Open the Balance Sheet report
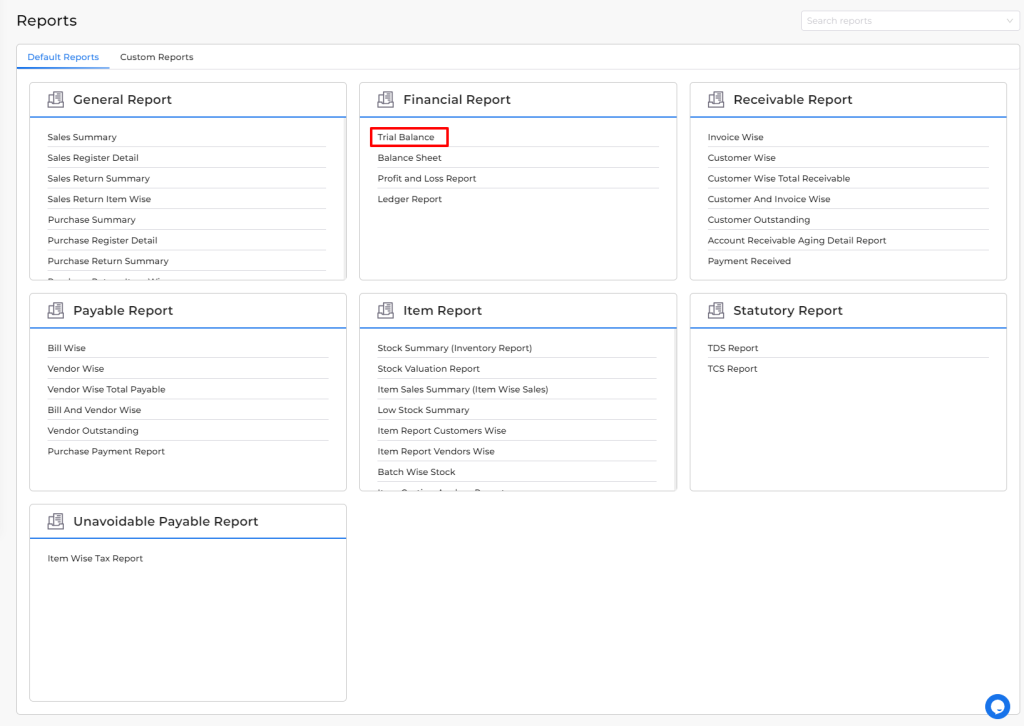Viewport: 1024px width, 726px height. pos(409,157)
